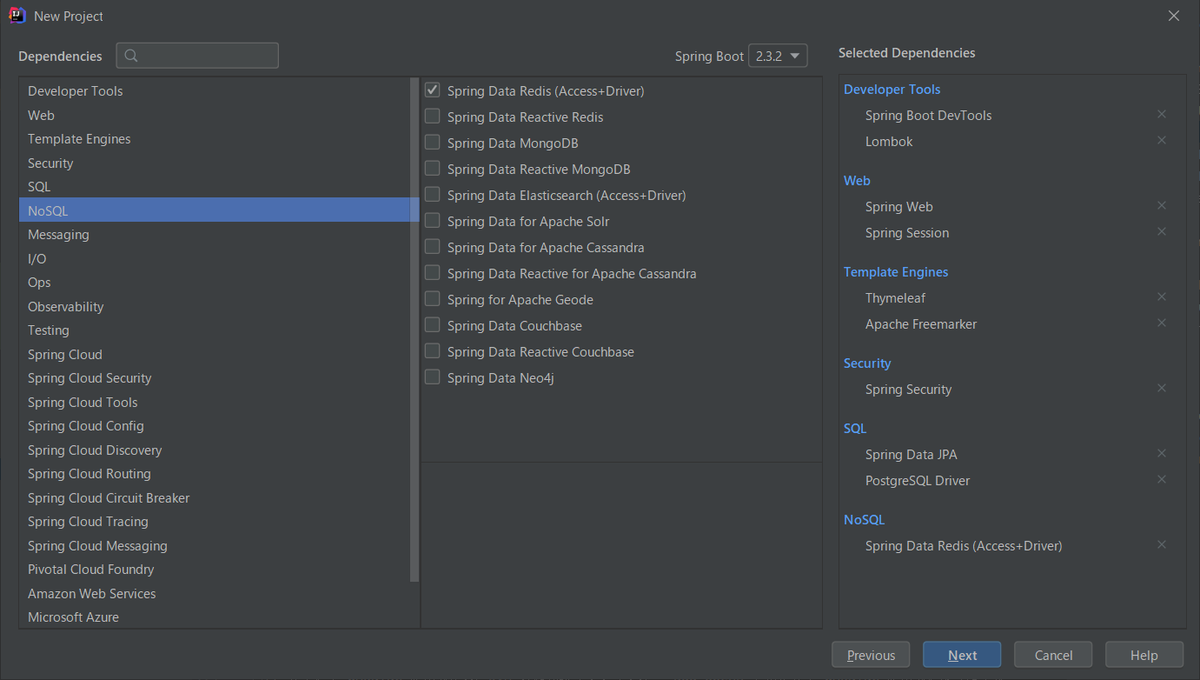Select Thymeleaf in Selected Dependencies
This screenshot has width=1200, height=680.
(895, 298)
